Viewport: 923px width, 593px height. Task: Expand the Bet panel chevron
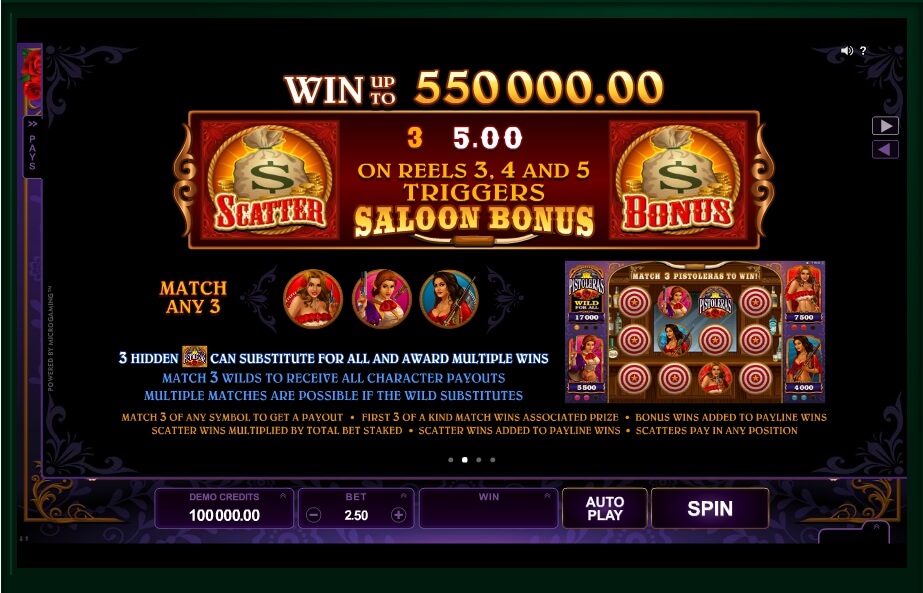click(404, 496)
